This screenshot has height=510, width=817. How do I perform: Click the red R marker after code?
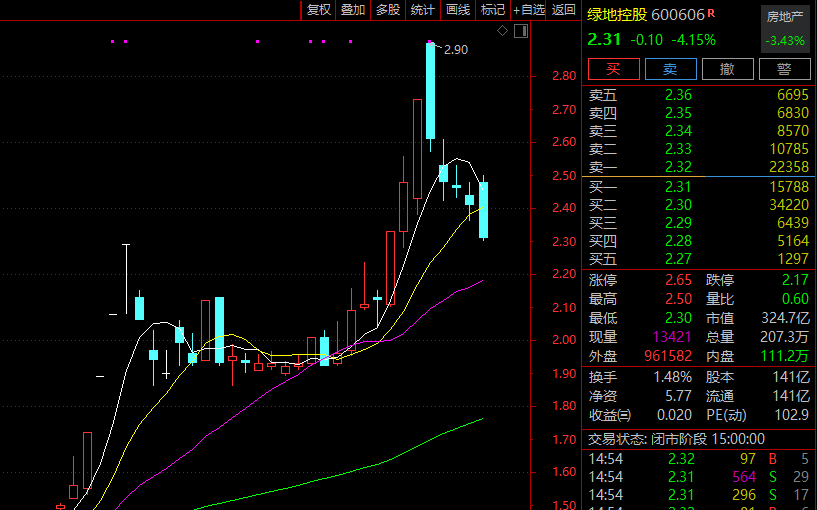tap(711, 13)
